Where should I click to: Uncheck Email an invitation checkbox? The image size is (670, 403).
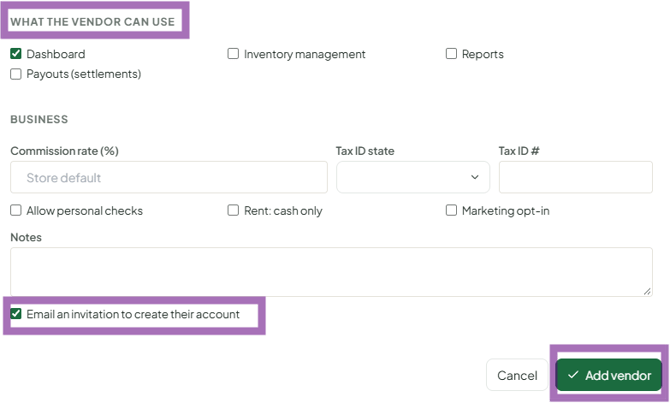(16, 314)
